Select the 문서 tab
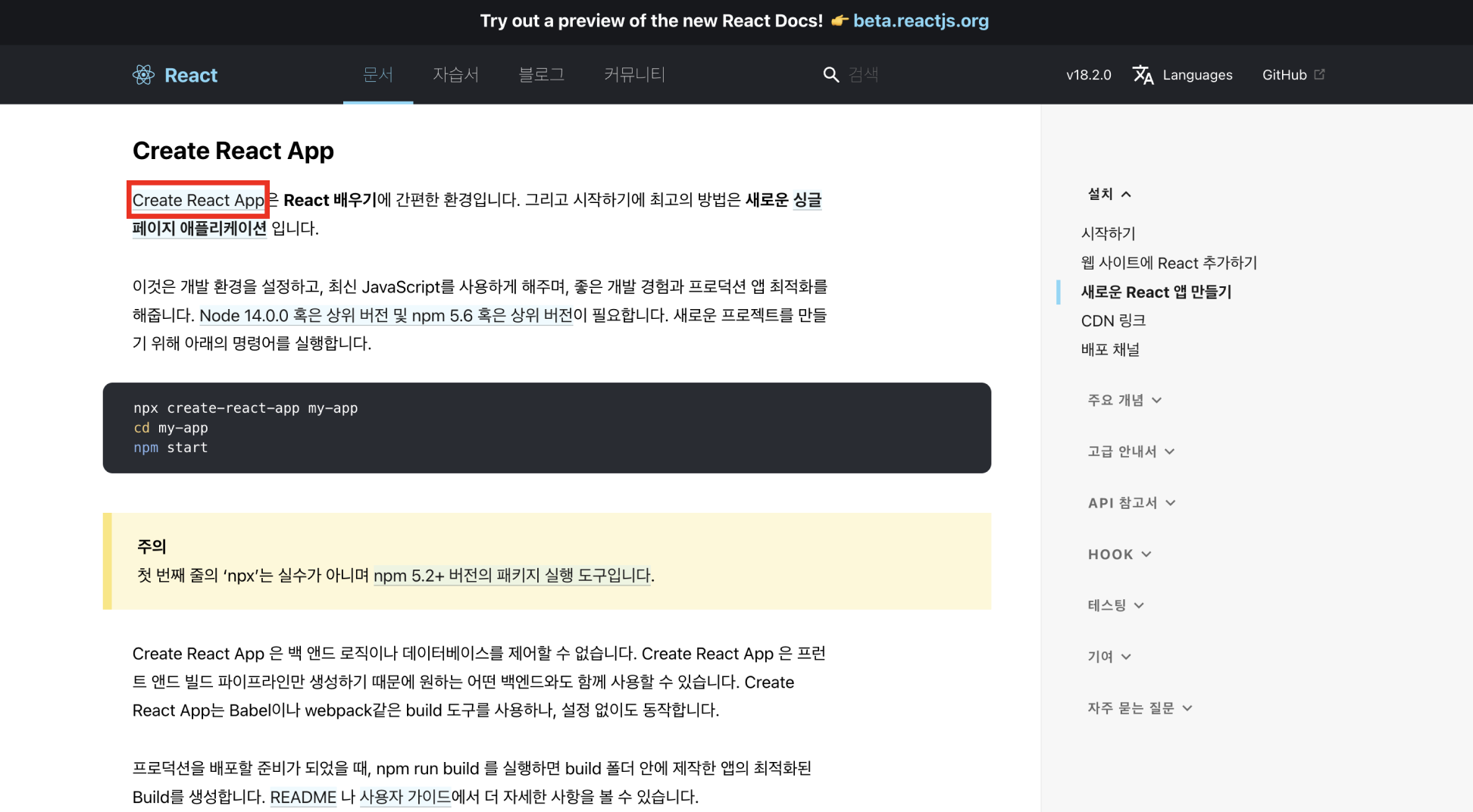 point(378,74)
